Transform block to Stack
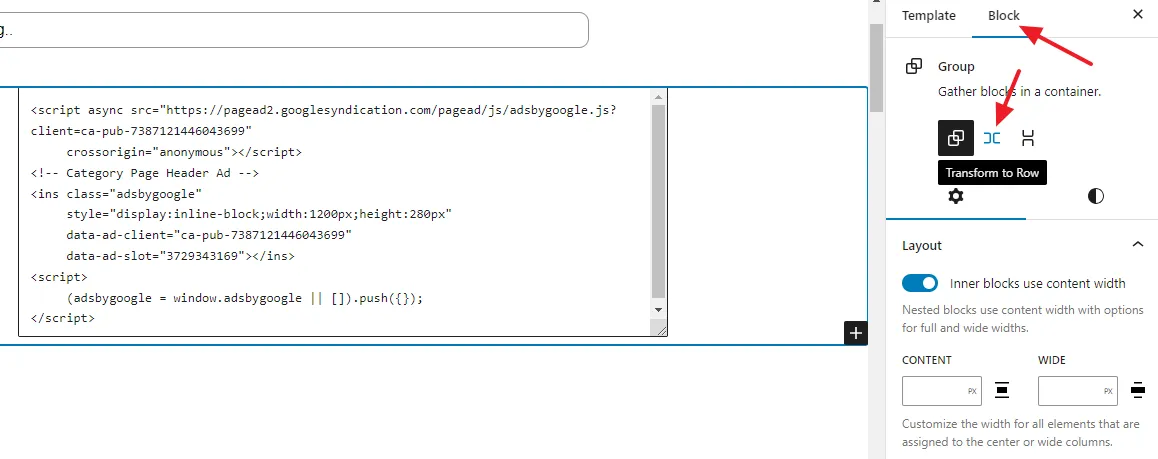 tap(1027, 138)
